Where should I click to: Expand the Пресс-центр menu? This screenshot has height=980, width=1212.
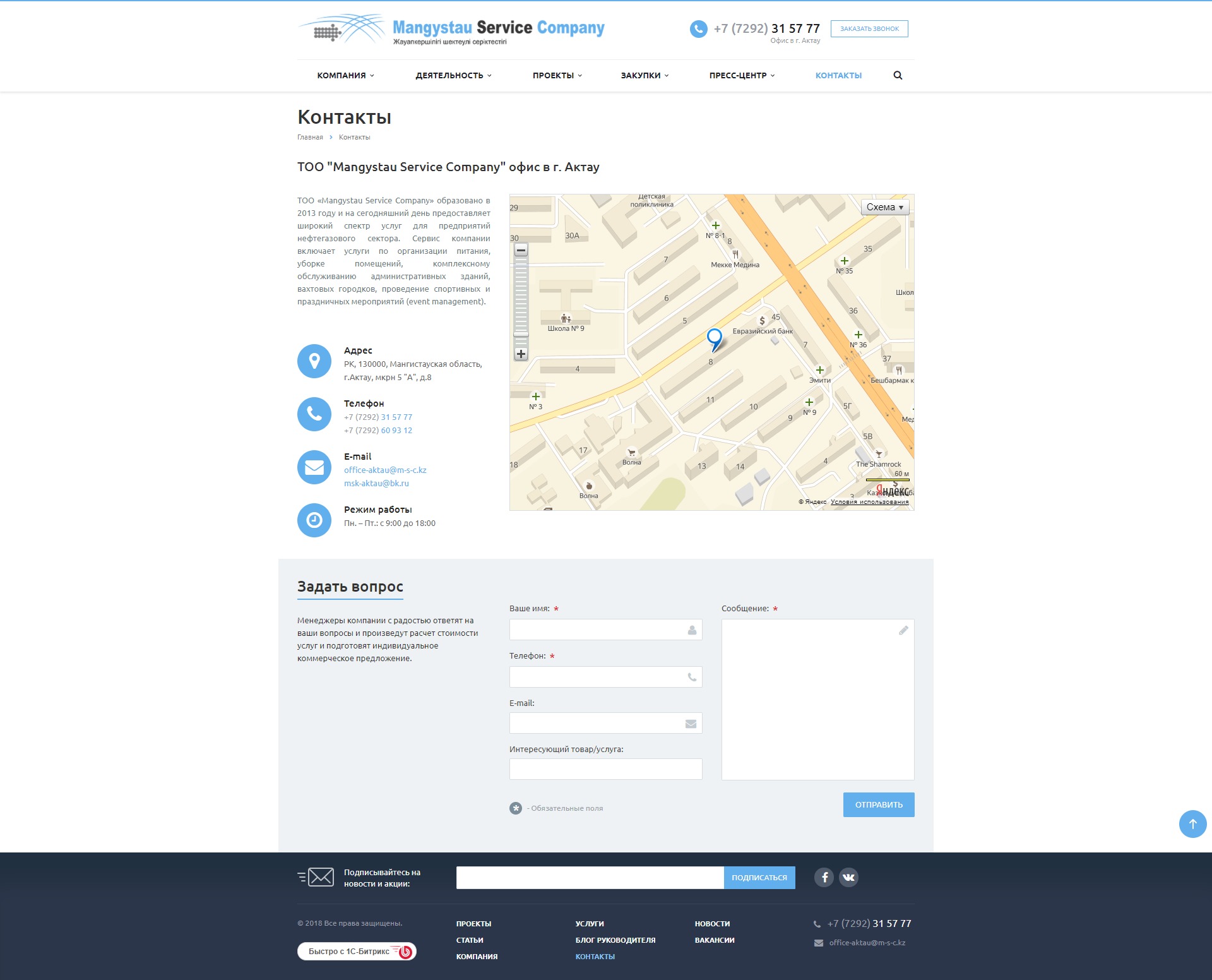(x=742, y=75)
